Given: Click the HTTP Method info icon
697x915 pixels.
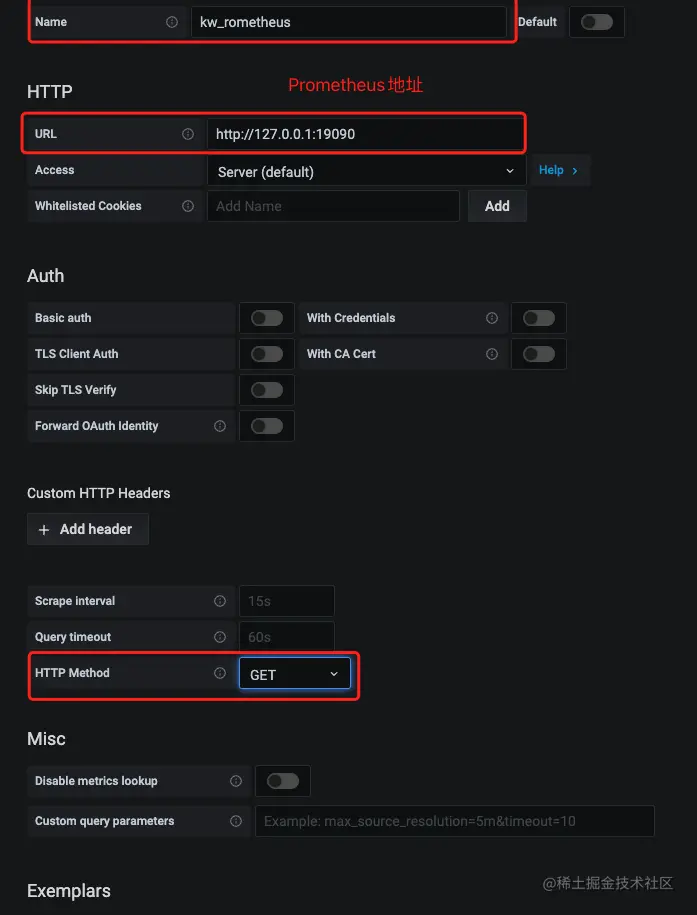Looking at the screenshot, I should pos(220,673).
